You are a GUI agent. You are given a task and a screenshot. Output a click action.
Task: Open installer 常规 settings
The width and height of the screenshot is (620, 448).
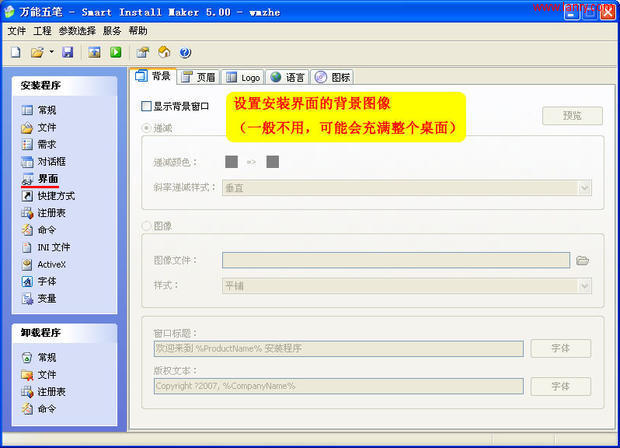[39, 110]
